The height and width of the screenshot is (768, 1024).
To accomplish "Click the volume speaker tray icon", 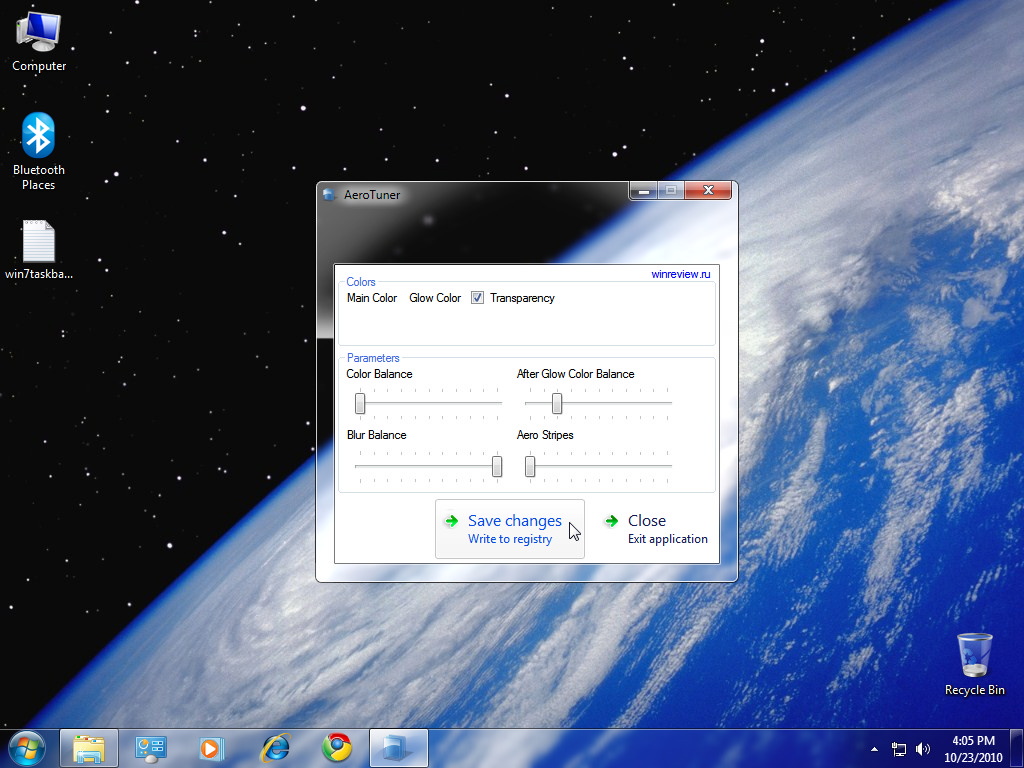I will [x=922, y=749].
